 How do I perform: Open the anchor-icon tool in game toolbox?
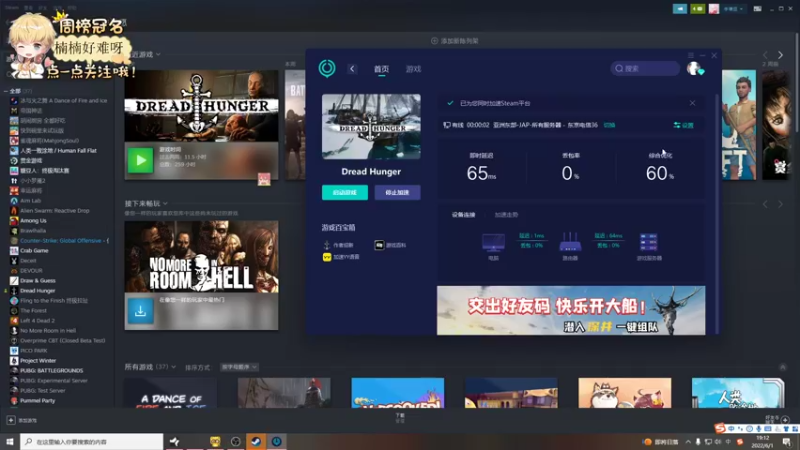[x=339, y=245]
